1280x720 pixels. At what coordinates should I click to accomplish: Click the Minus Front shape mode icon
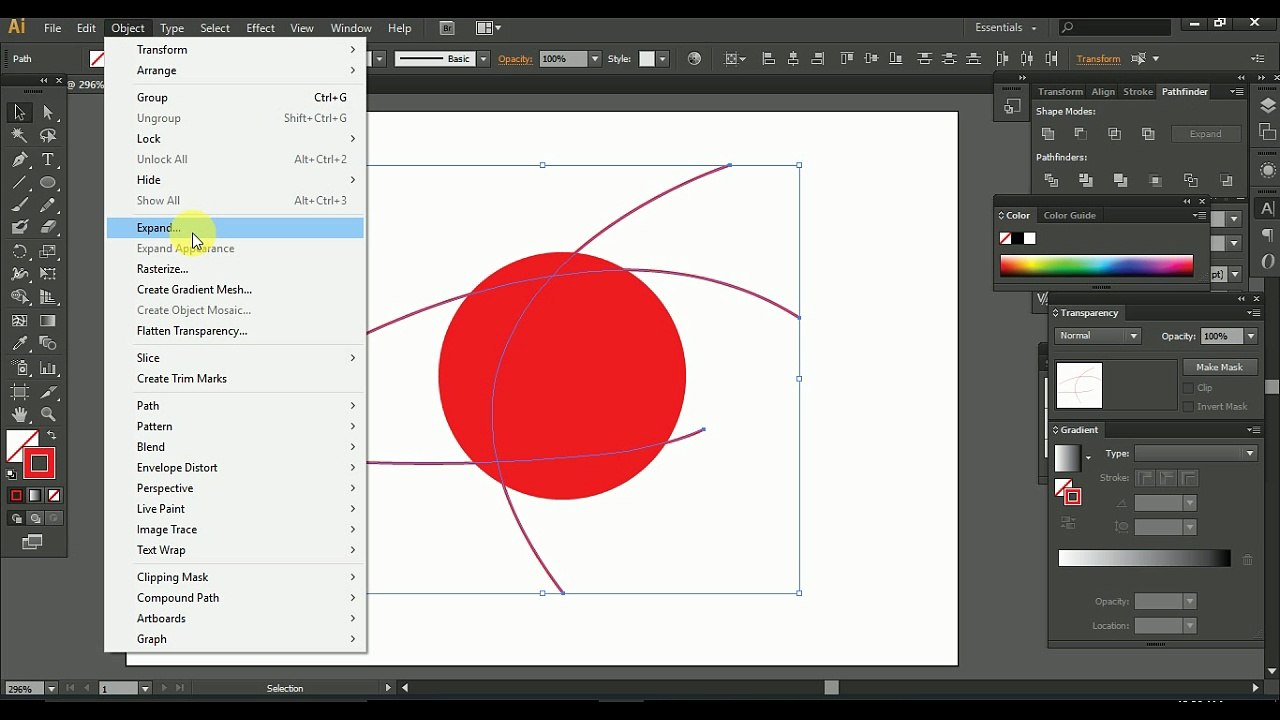coord(1081,134)
